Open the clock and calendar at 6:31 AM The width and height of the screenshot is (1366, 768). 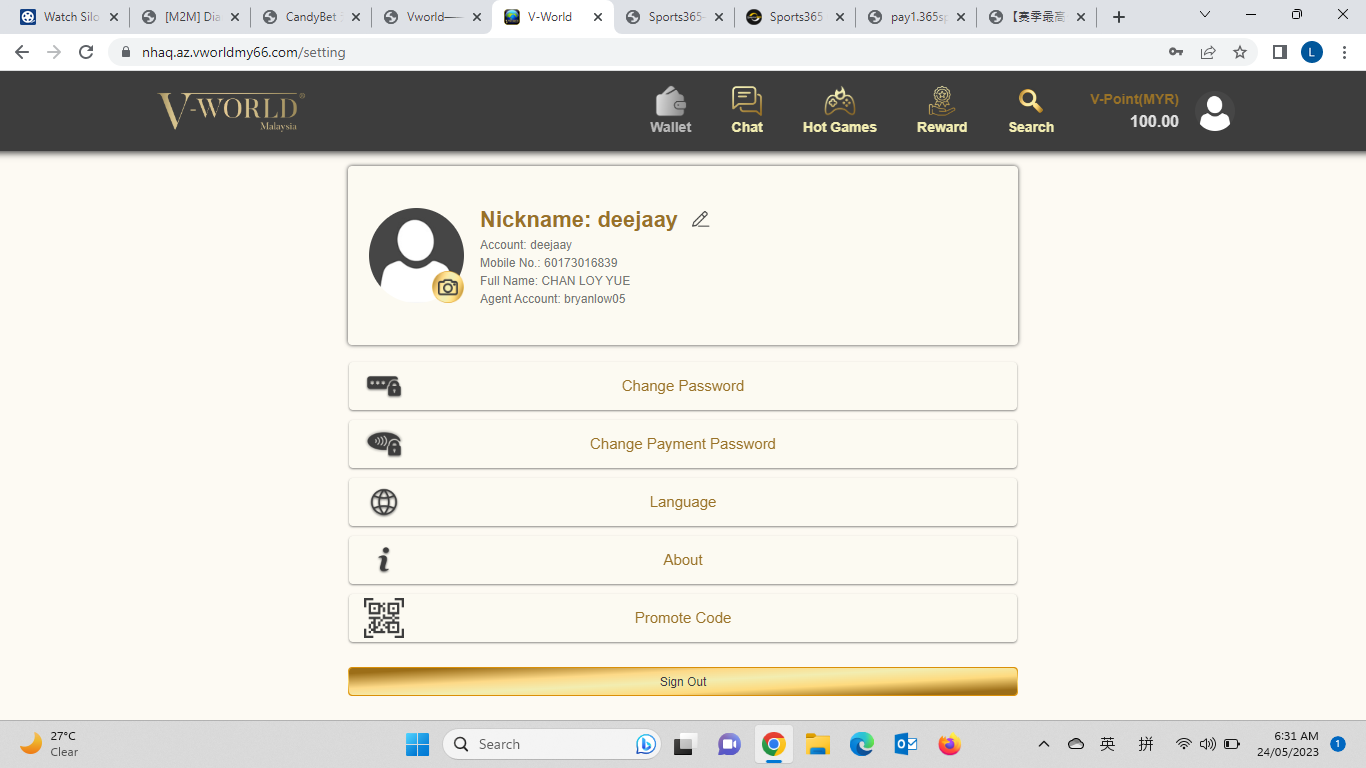[1287, 744]
